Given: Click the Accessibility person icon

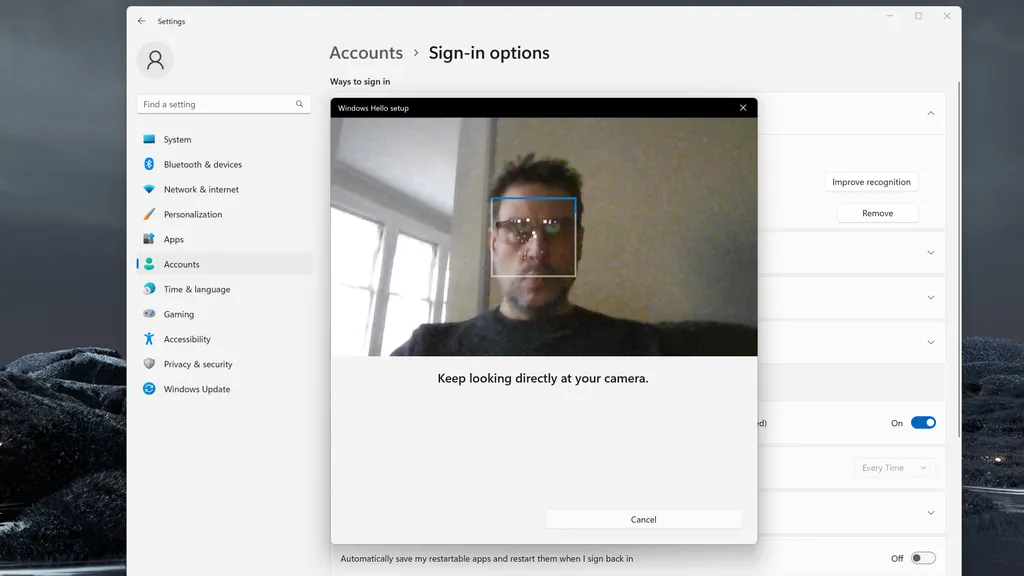Looking at the screenshot, I should tap(149, 339).
